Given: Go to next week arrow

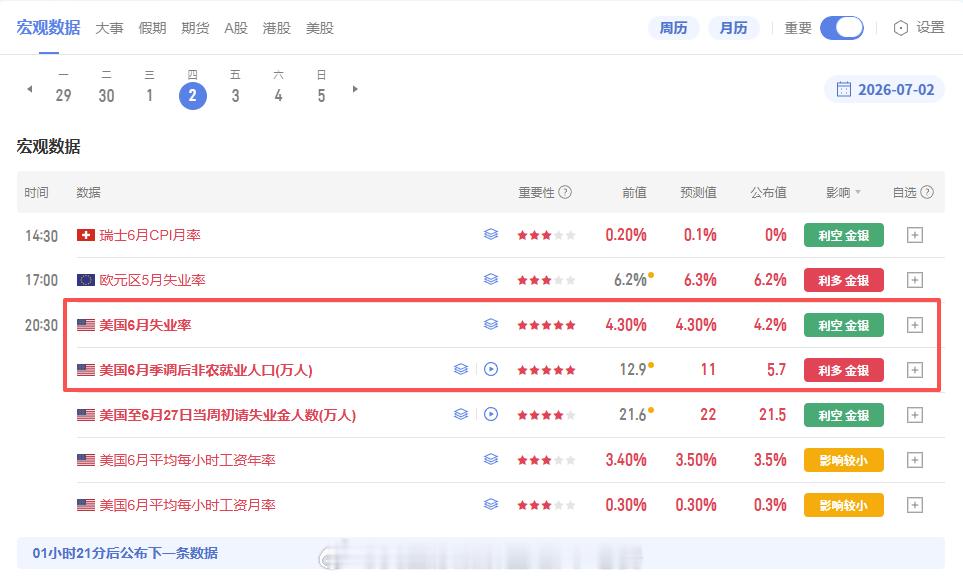Looking at the screenshot, I should (x=355, y=89).
